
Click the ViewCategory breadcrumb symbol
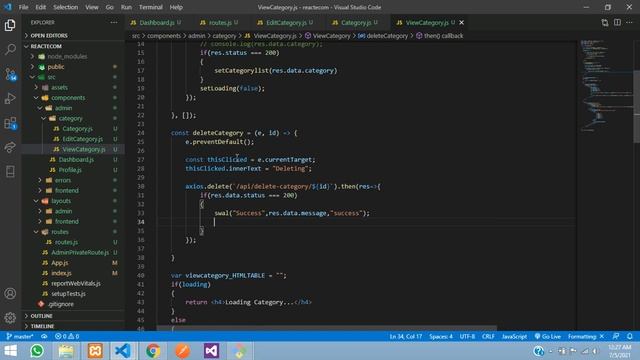pyautogui.click(x=327, y=36)
